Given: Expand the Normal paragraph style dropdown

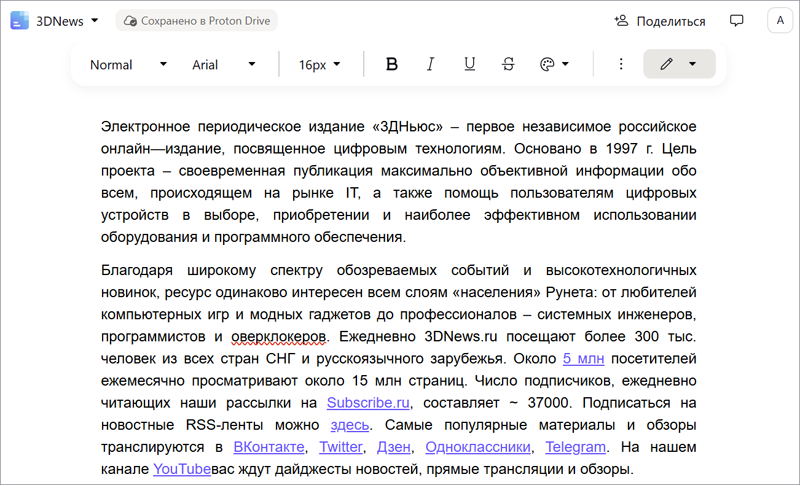Looking at the screenshot, I should [128, 64].
